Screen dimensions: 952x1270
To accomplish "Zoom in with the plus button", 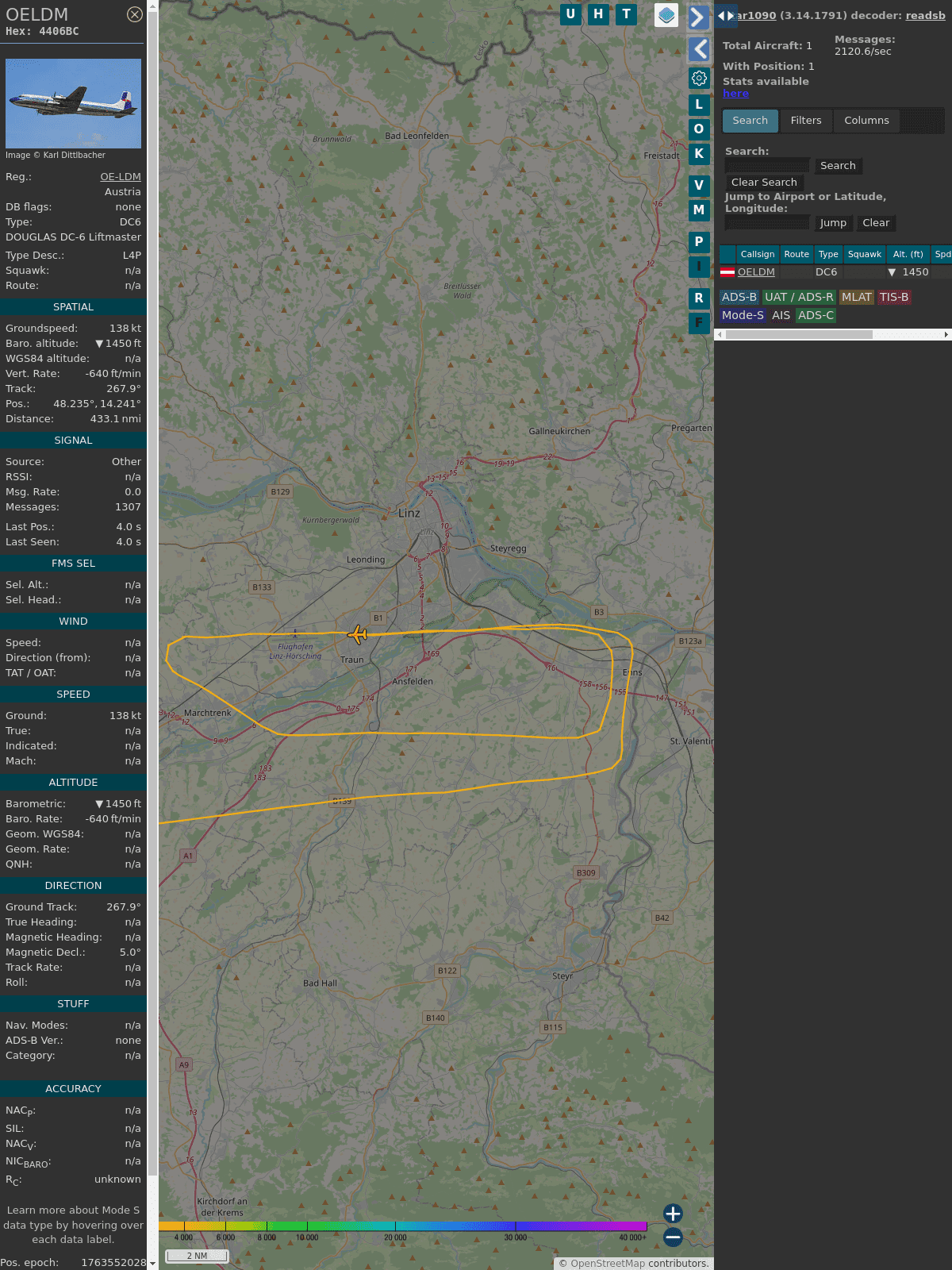I will tap(673, 1214).
